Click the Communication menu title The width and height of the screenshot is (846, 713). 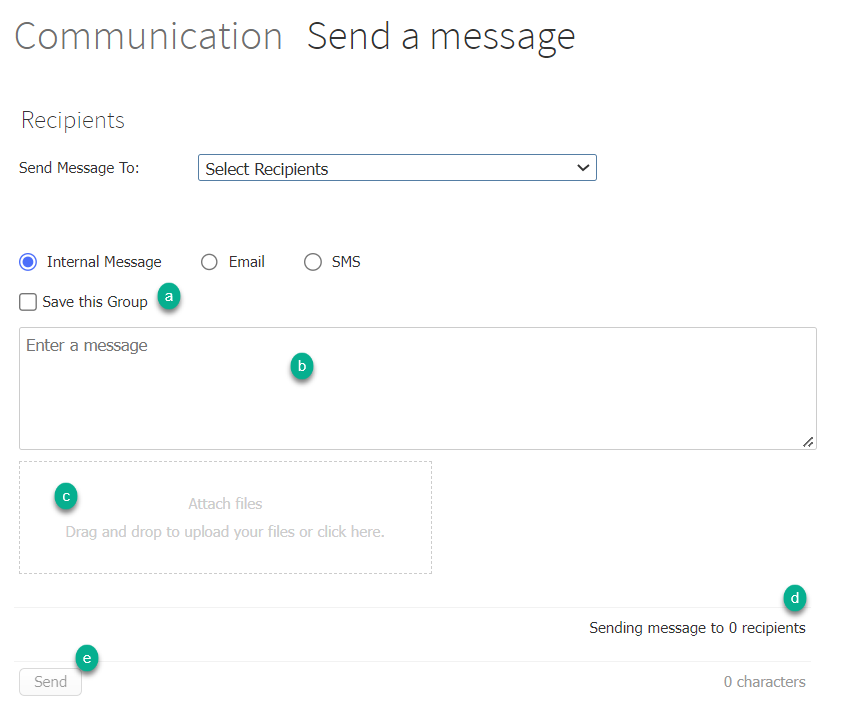pos(148,36)
